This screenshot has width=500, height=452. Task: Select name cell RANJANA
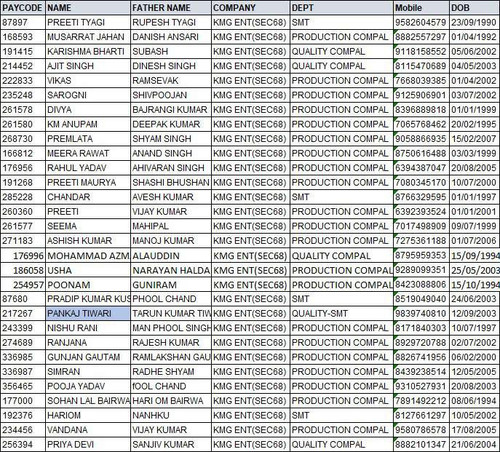click(88, 343)
